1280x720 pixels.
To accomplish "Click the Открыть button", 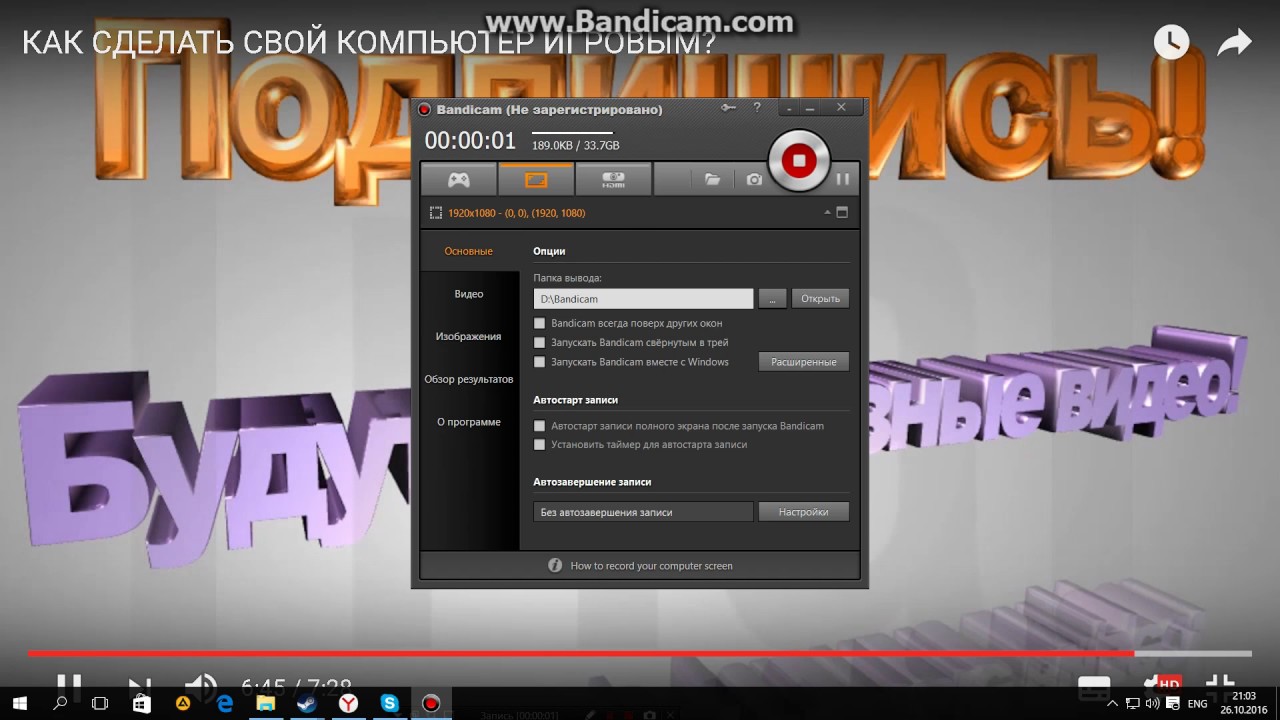I will (x=820, y=298).
